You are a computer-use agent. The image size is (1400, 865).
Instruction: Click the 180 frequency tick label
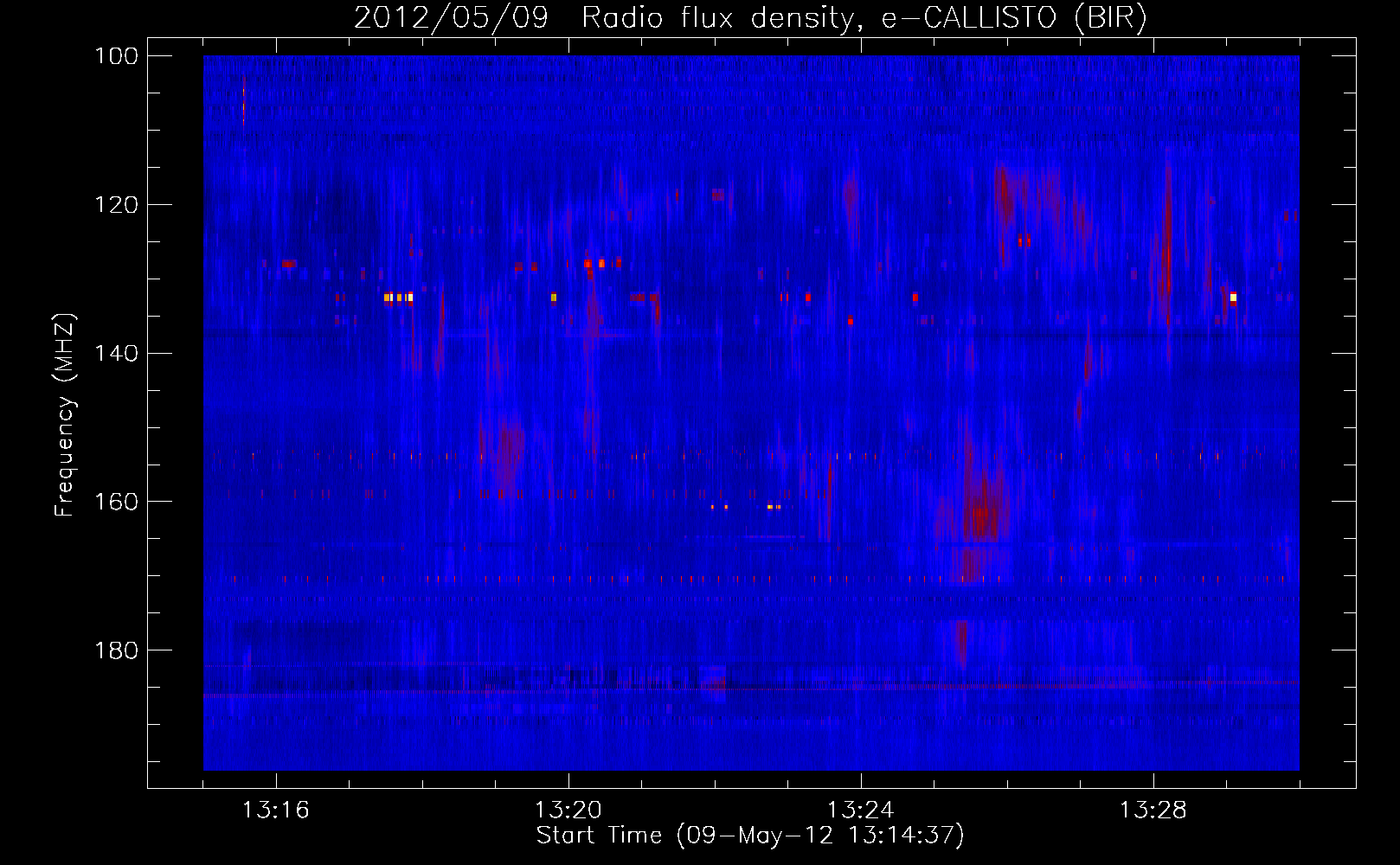click(116, 650)
